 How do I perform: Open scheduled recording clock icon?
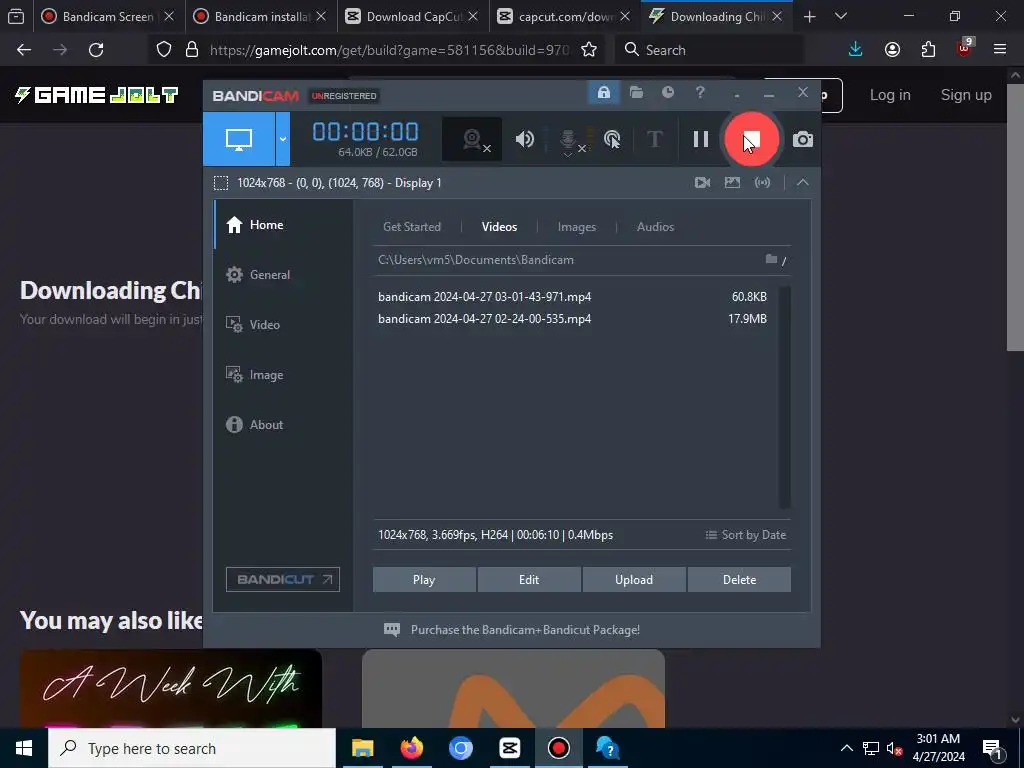(667, 92)
